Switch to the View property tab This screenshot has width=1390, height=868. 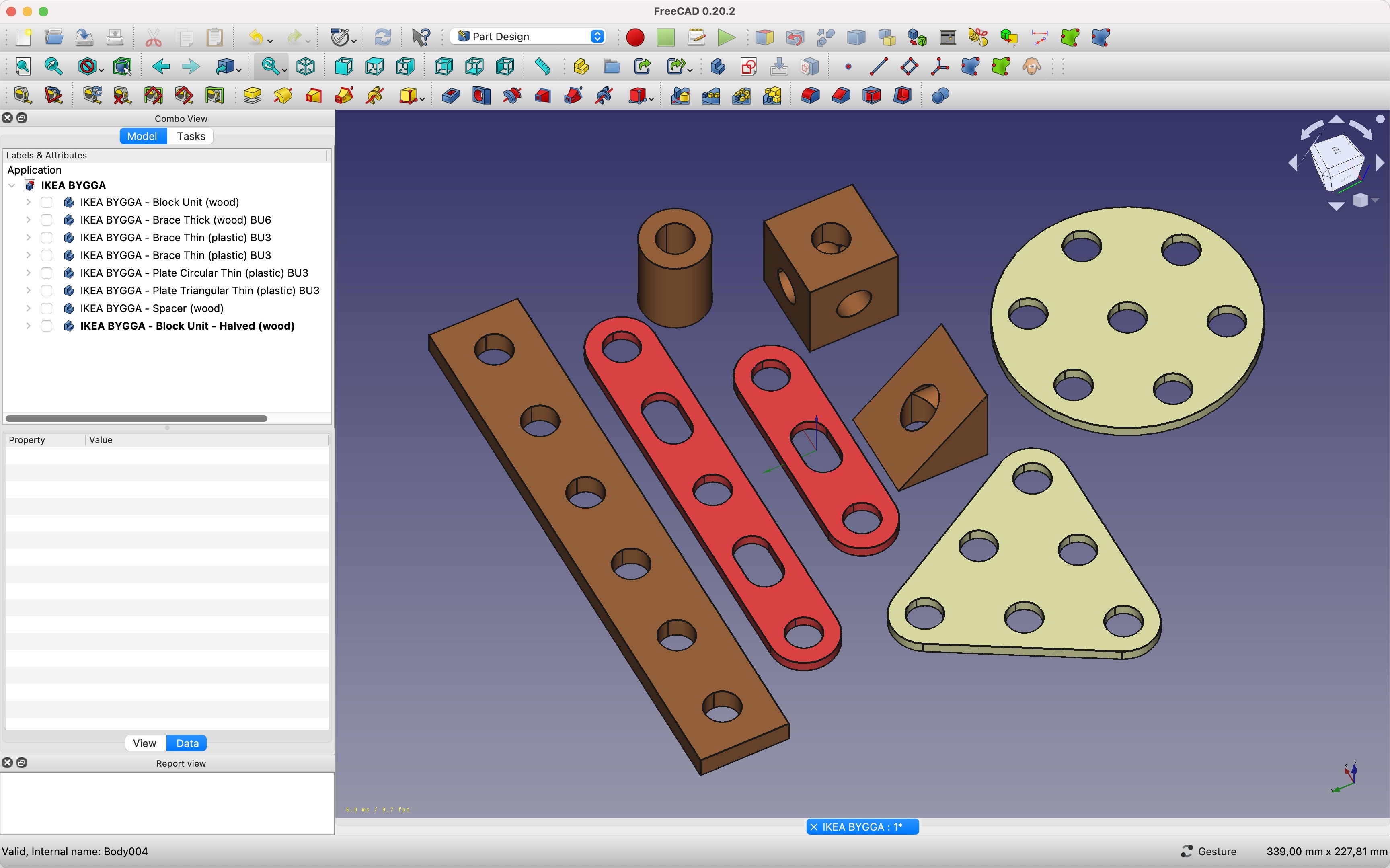tap(144, 743)
